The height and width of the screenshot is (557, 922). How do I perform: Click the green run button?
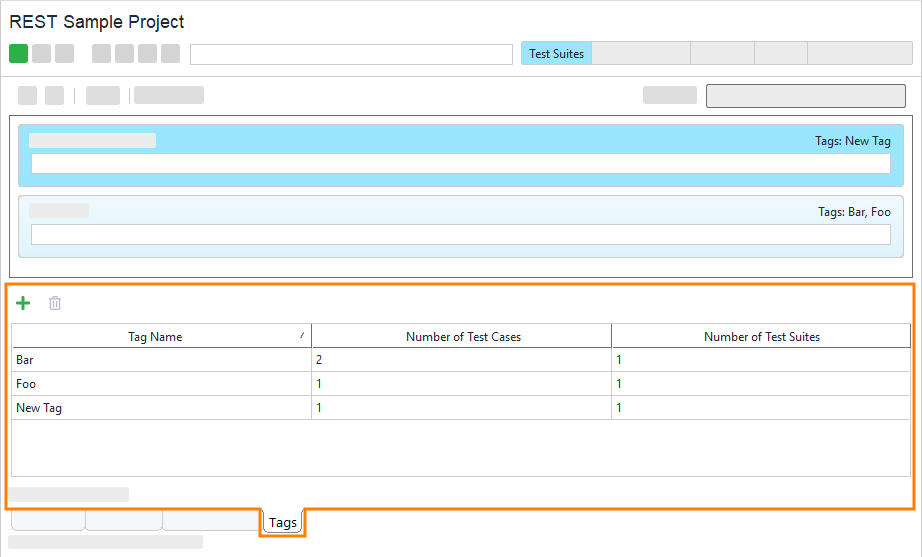pos(18,54)
